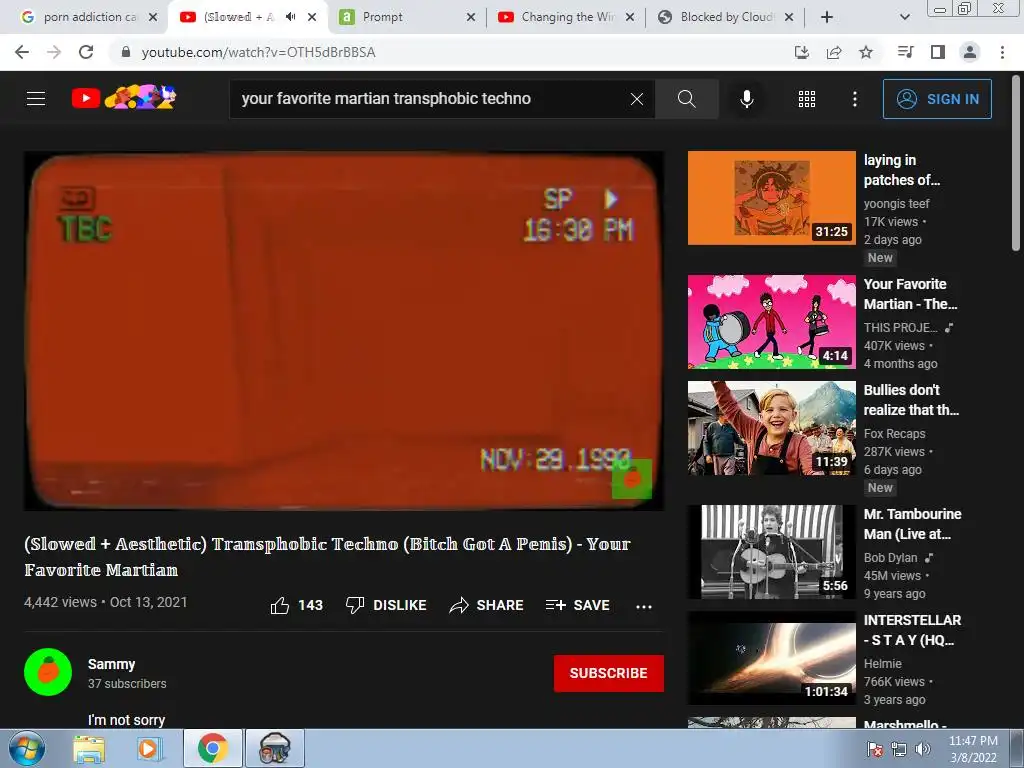Open 'laying in patches of...' video thumbnail
Image resolution: width=1024 pixels, height=768 pixels.
click(x=771, y=198)
